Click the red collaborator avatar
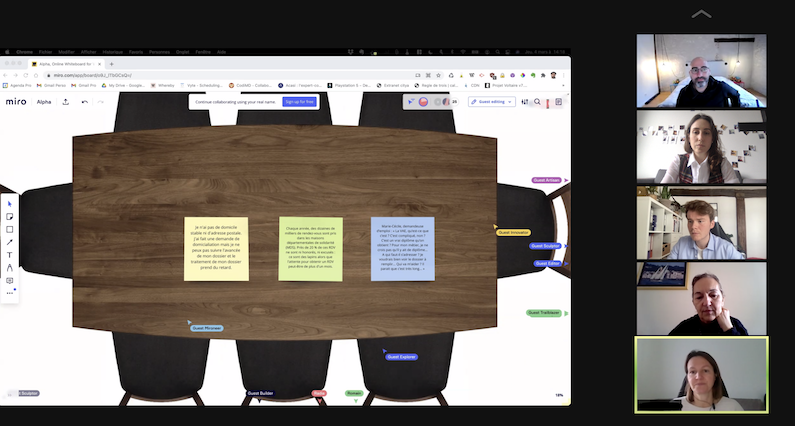 click(x=423, y=102)
